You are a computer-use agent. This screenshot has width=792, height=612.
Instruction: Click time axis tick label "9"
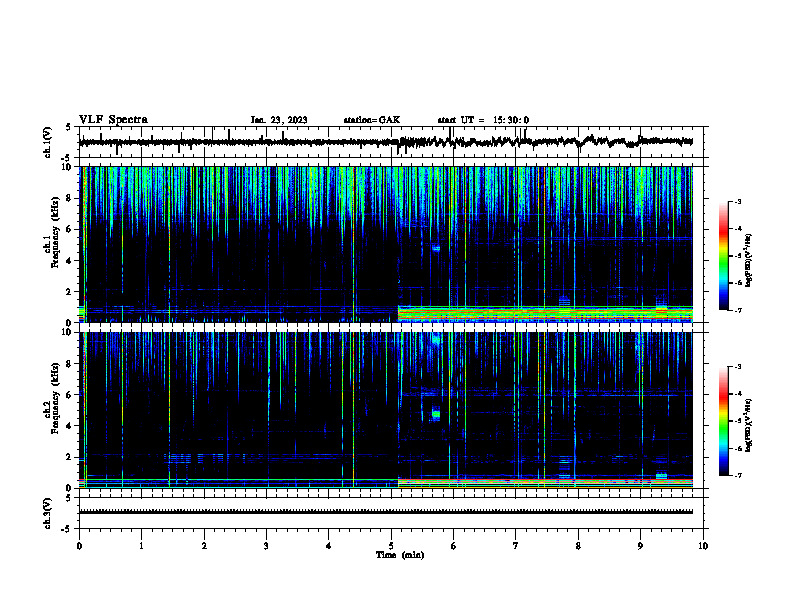(x=640, y=546)
